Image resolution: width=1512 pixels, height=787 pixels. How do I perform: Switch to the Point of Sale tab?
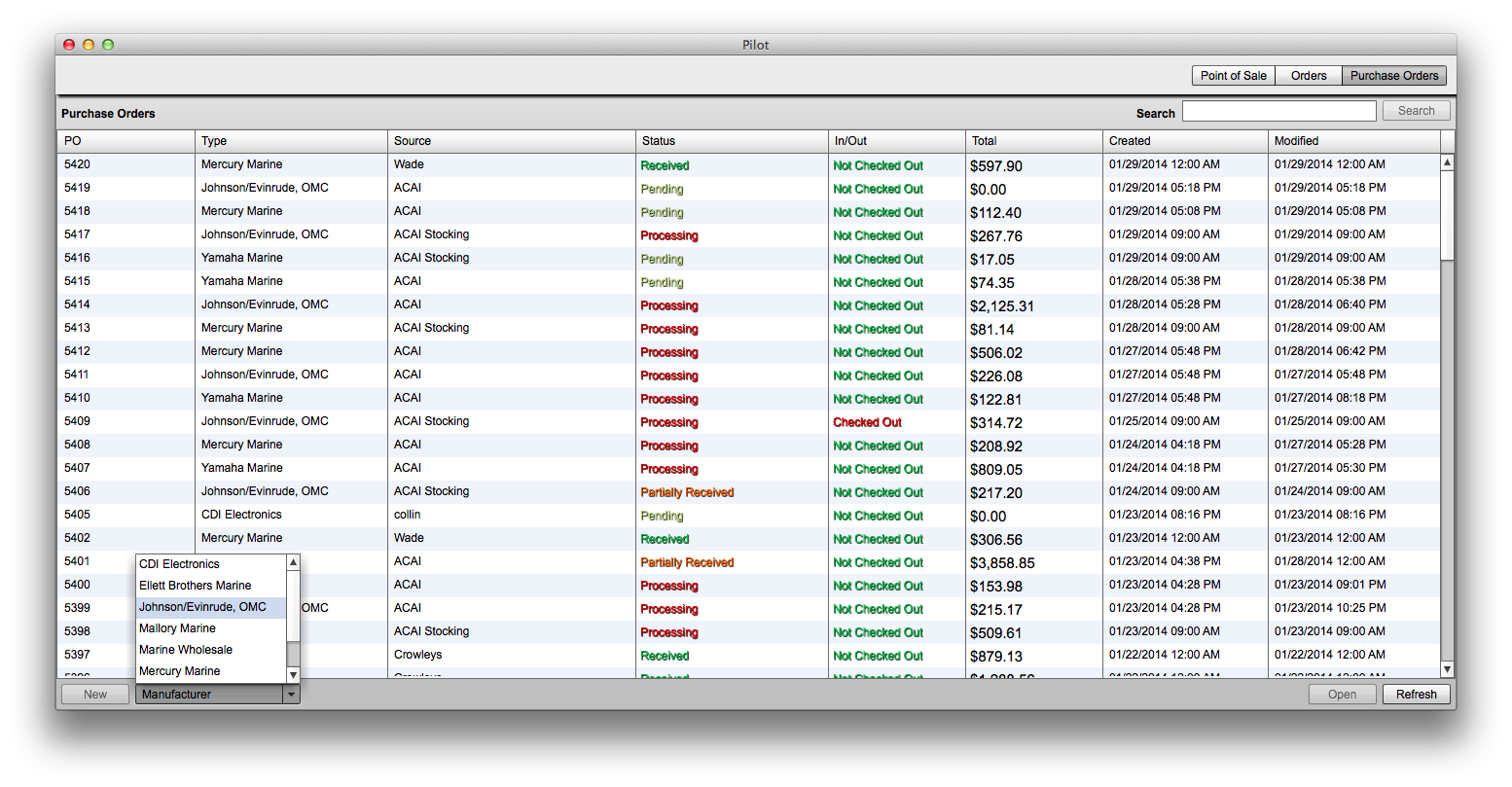[x=1233, y=76]
